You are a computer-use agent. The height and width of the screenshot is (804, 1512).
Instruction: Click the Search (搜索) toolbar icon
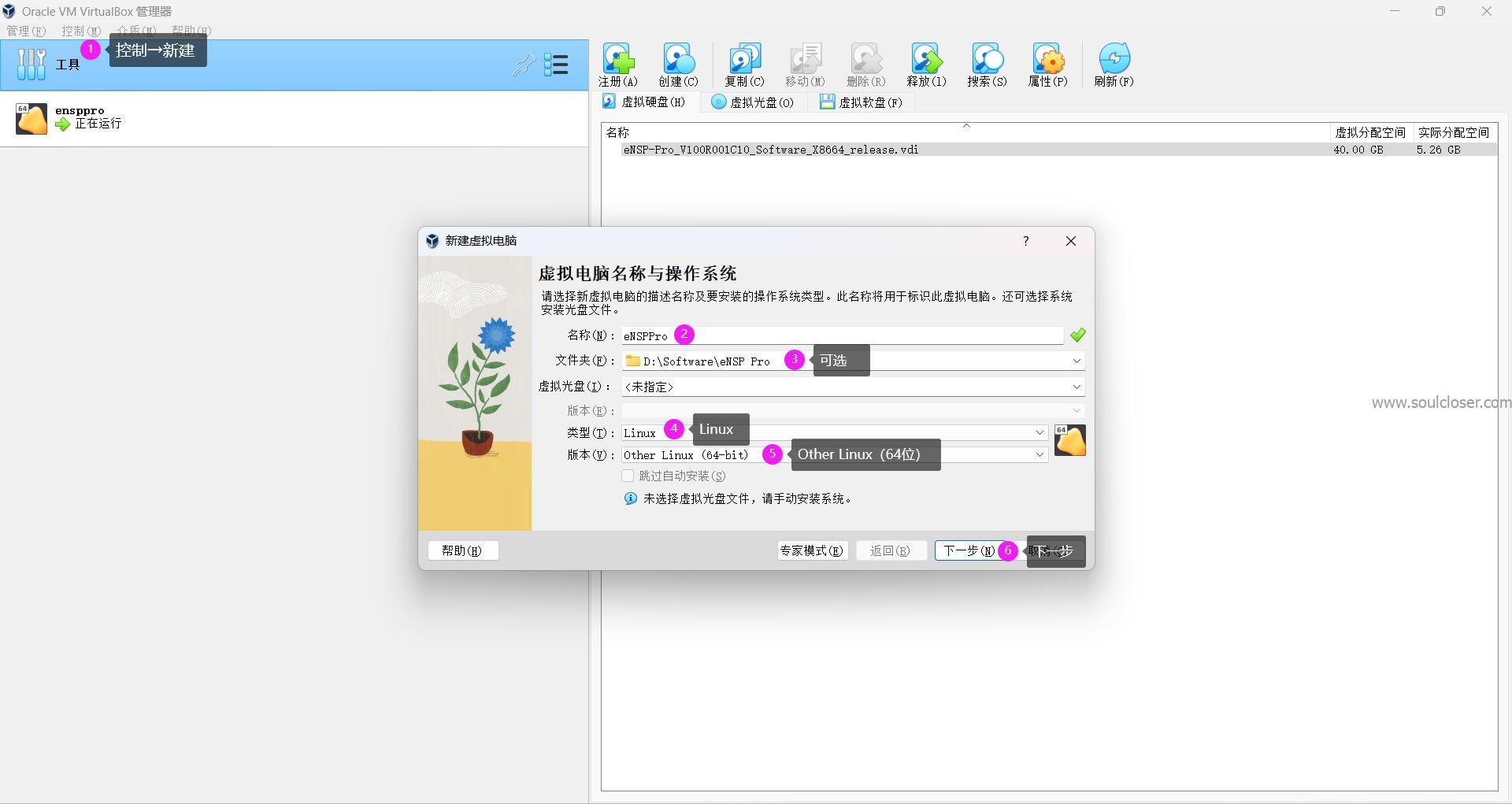[987, 59]
